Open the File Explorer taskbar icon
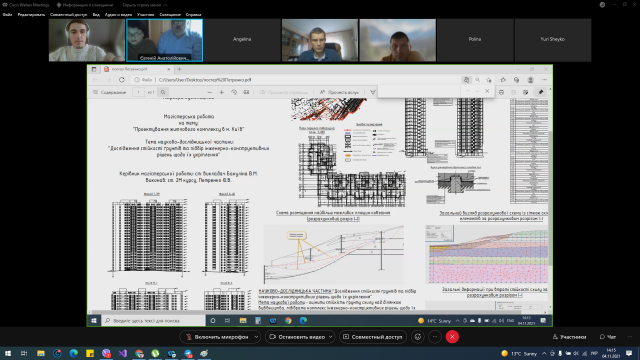This screenshot has height=360, width=640. 41,353
